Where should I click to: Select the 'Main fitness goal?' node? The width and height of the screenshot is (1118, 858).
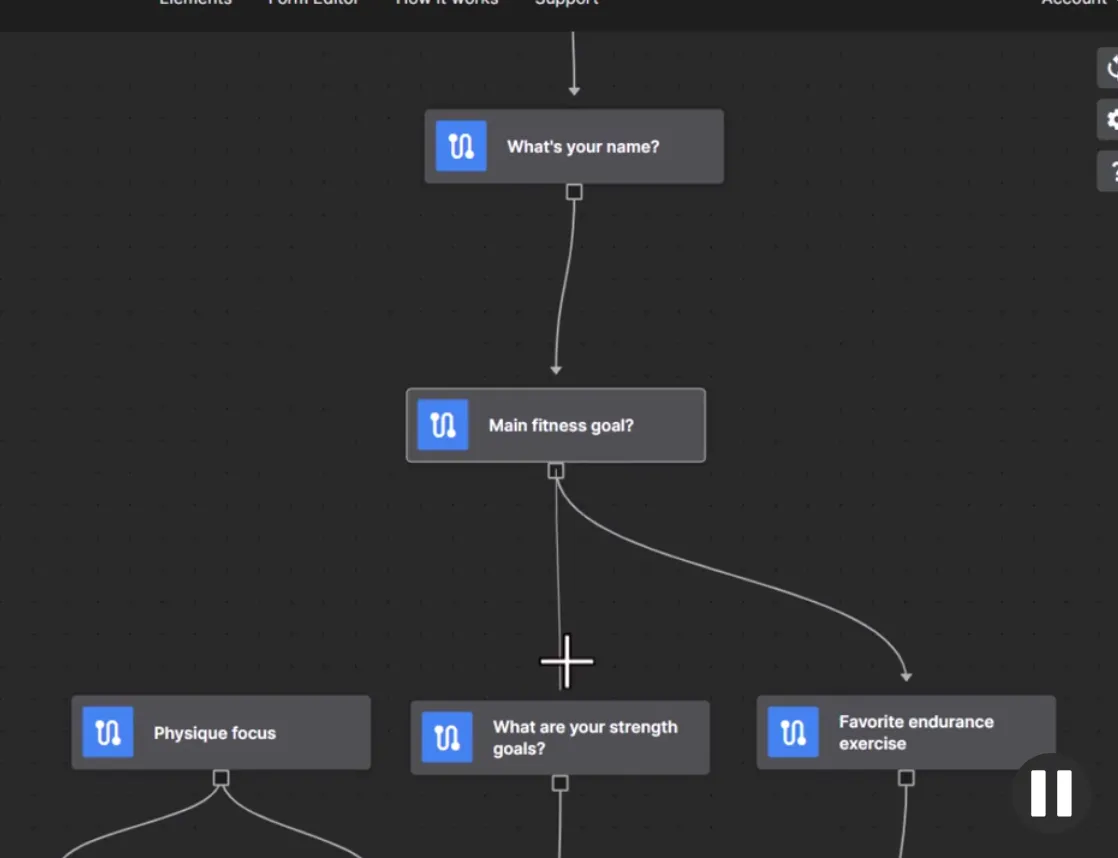pos(560,424)
